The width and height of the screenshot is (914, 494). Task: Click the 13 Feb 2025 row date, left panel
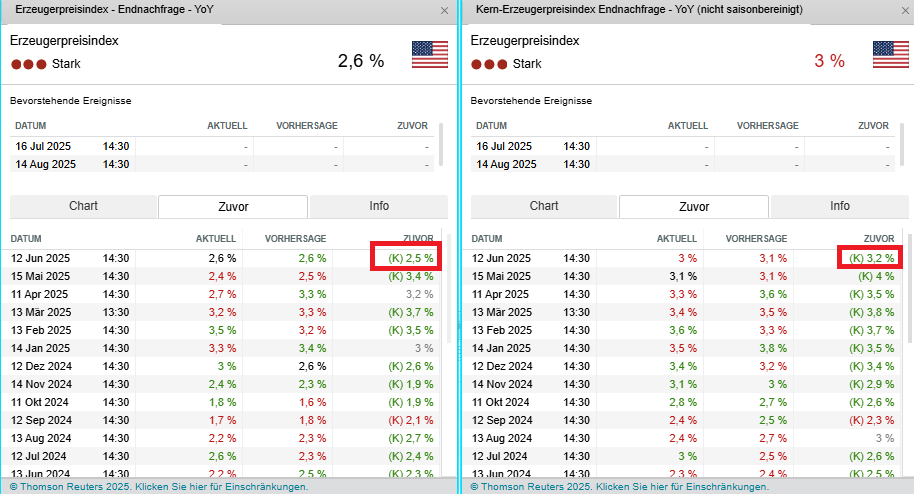pyautogui.click(x=41, y=331)
